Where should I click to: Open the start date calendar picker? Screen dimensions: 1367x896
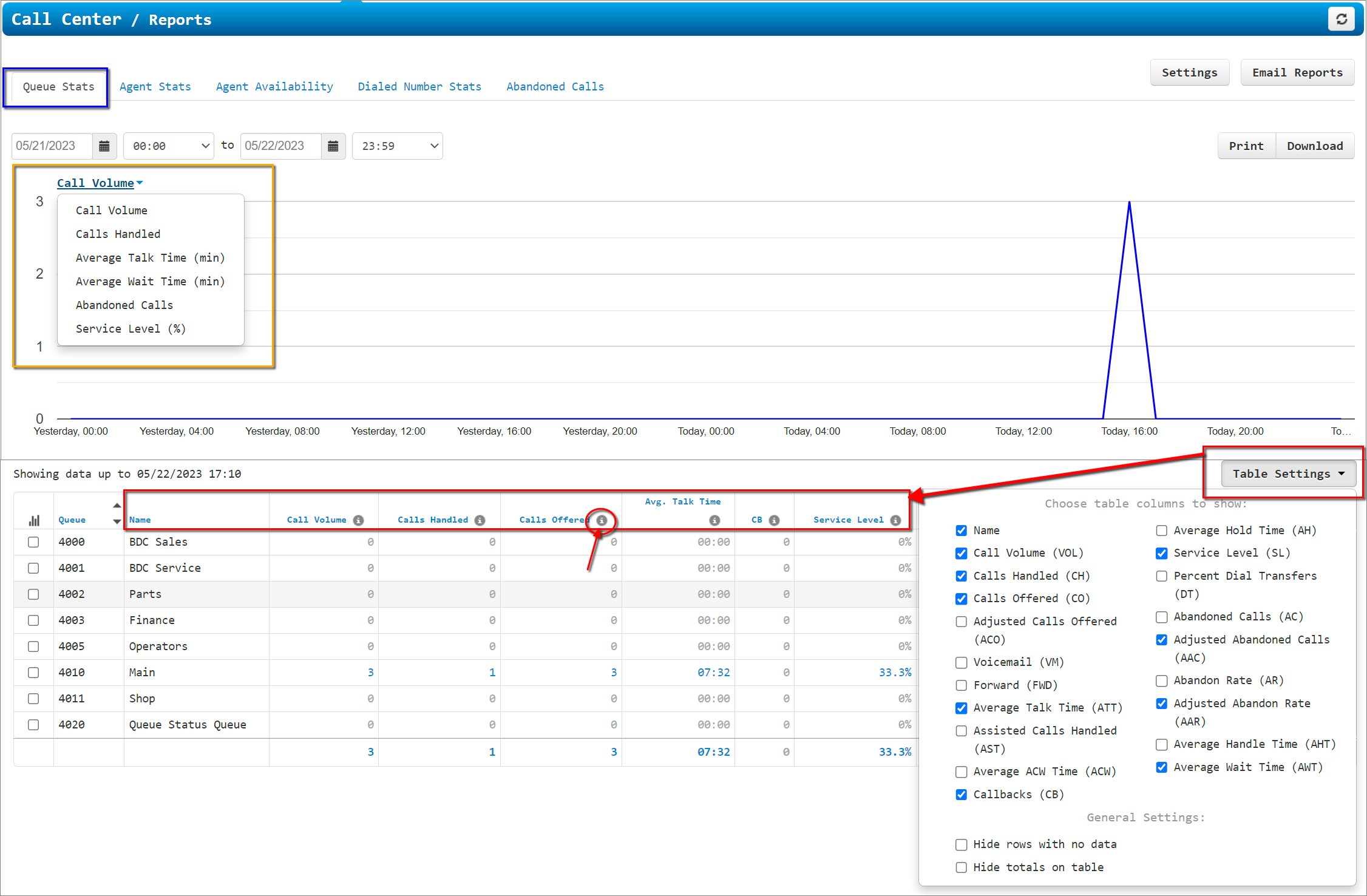(x=104, y=146)
